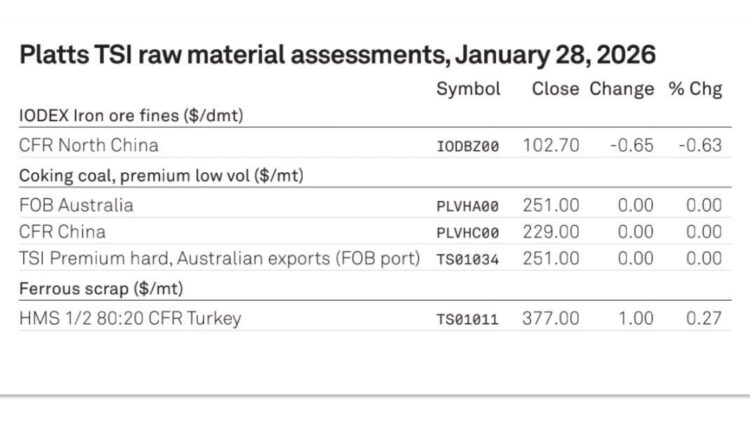Click the IODBZ00 symbol code

tap(467, 146)
